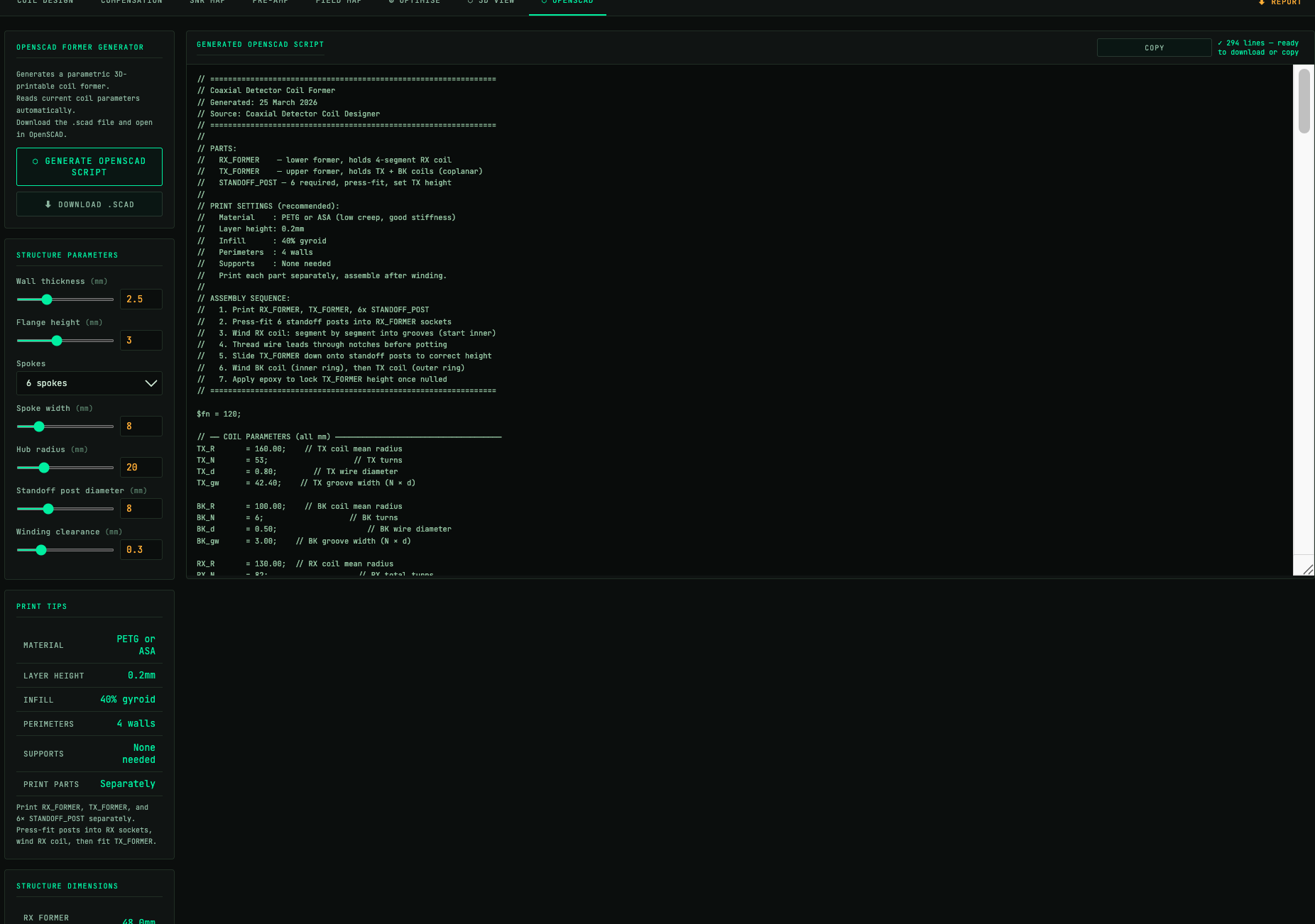1315x924 pixels.
Task: Click the '40% gyroid' infill value
Action: 128,700
